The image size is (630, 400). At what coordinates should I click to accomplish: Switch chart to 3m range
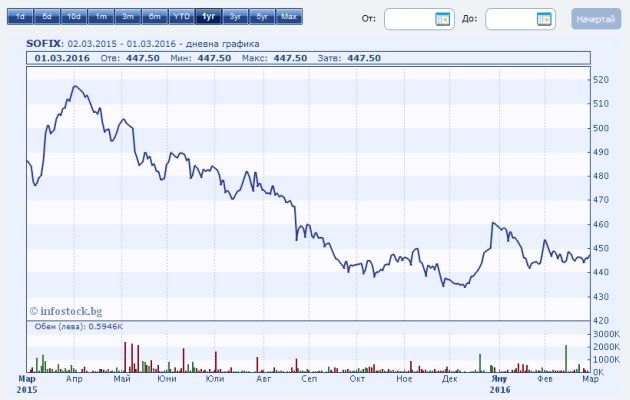pos(127,18)
